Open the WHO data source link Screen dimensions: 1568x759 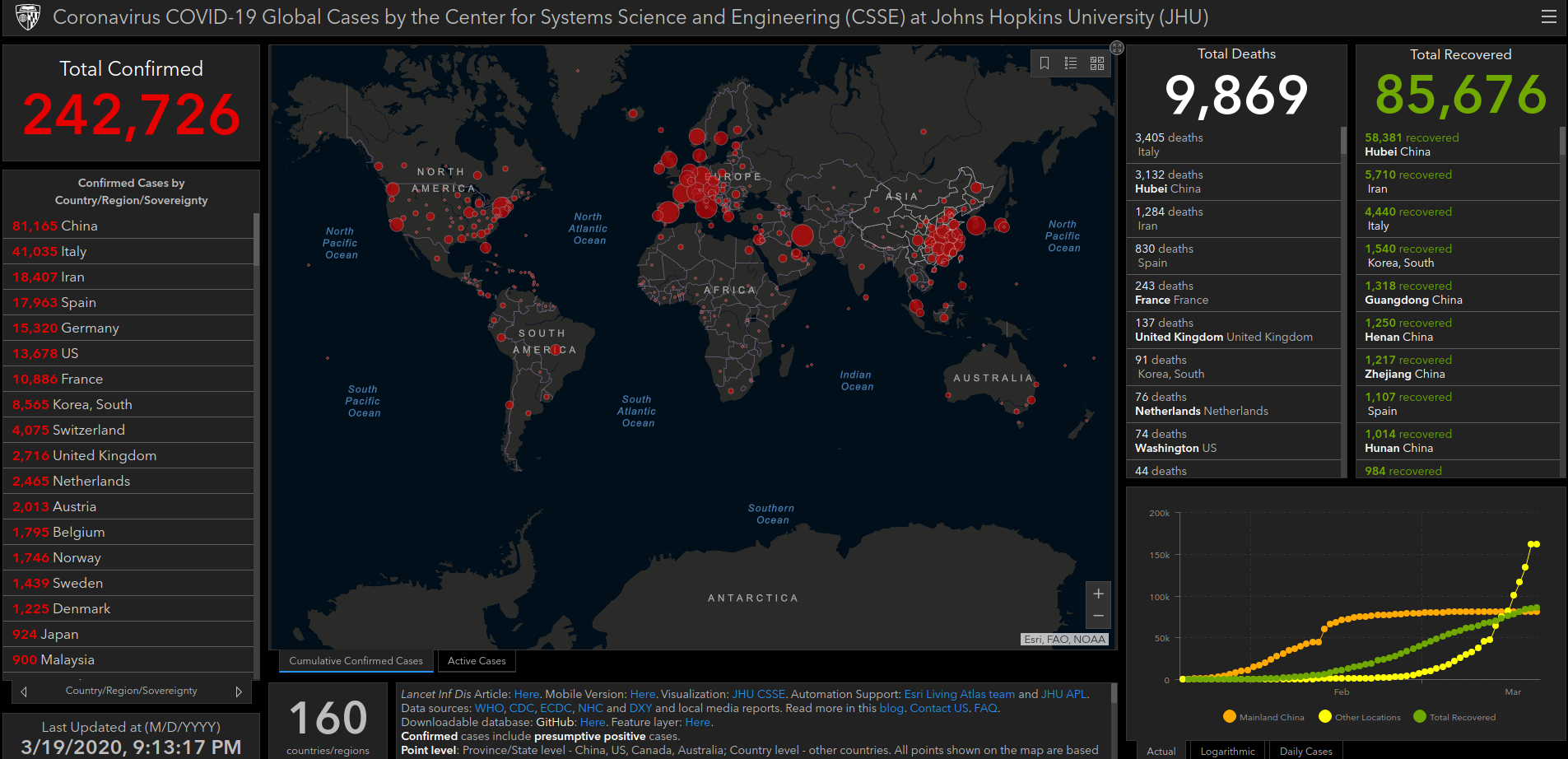489,708
